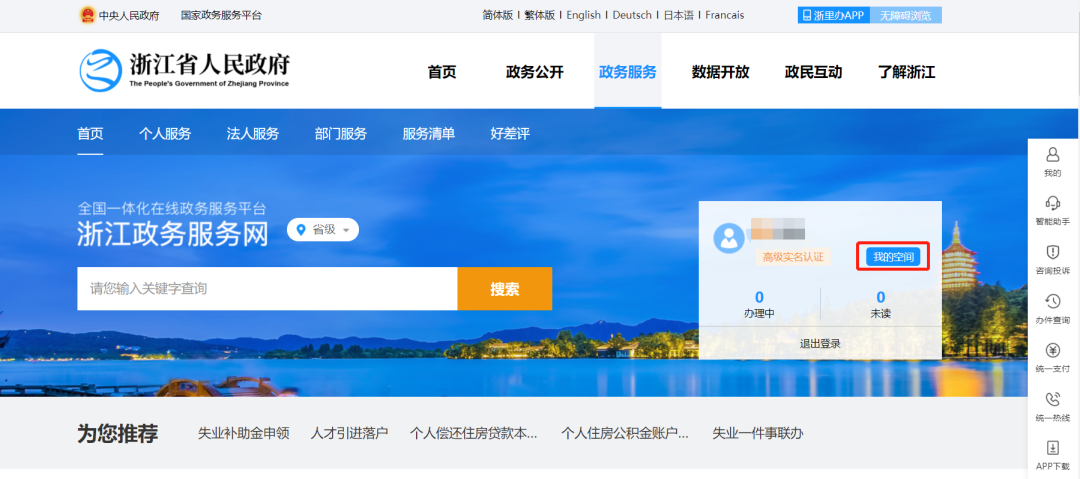The height and width of the screenshot is (479, 1080).
Task: Open the 失业补助金申领 recommended link
Action: 243,433
